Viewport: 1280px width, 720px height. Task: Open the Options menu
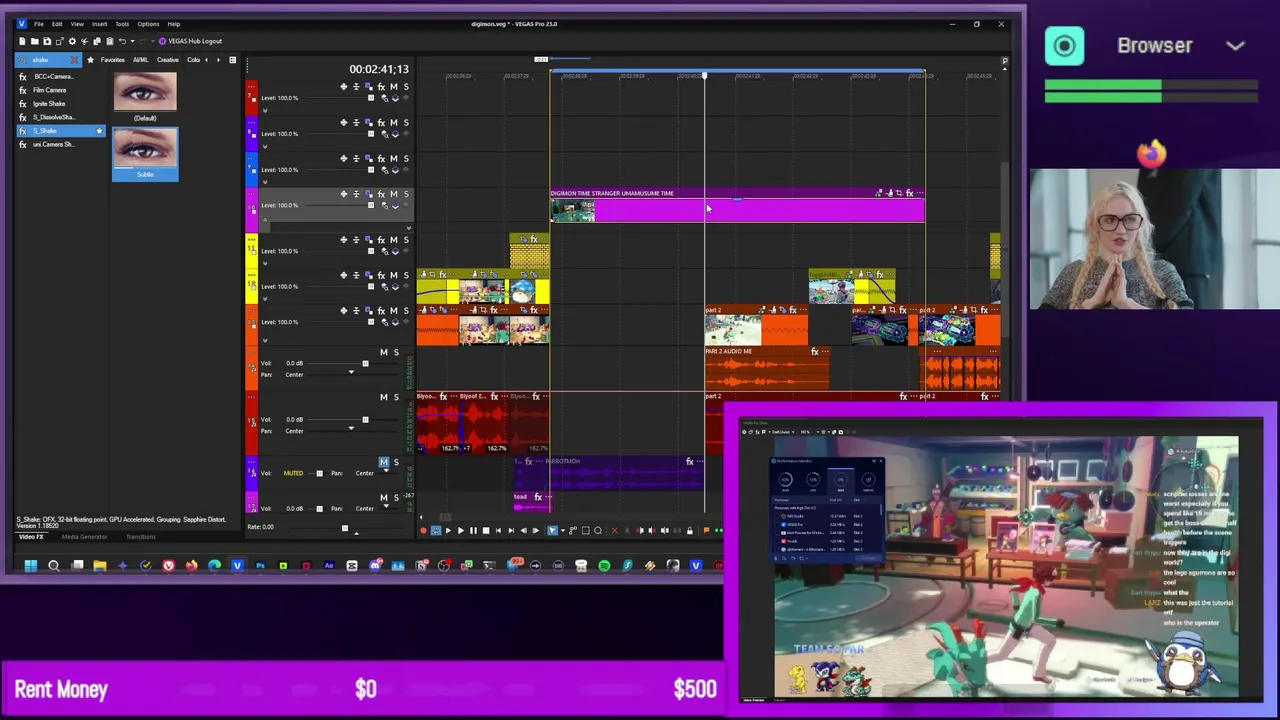(x=148, y=24)
